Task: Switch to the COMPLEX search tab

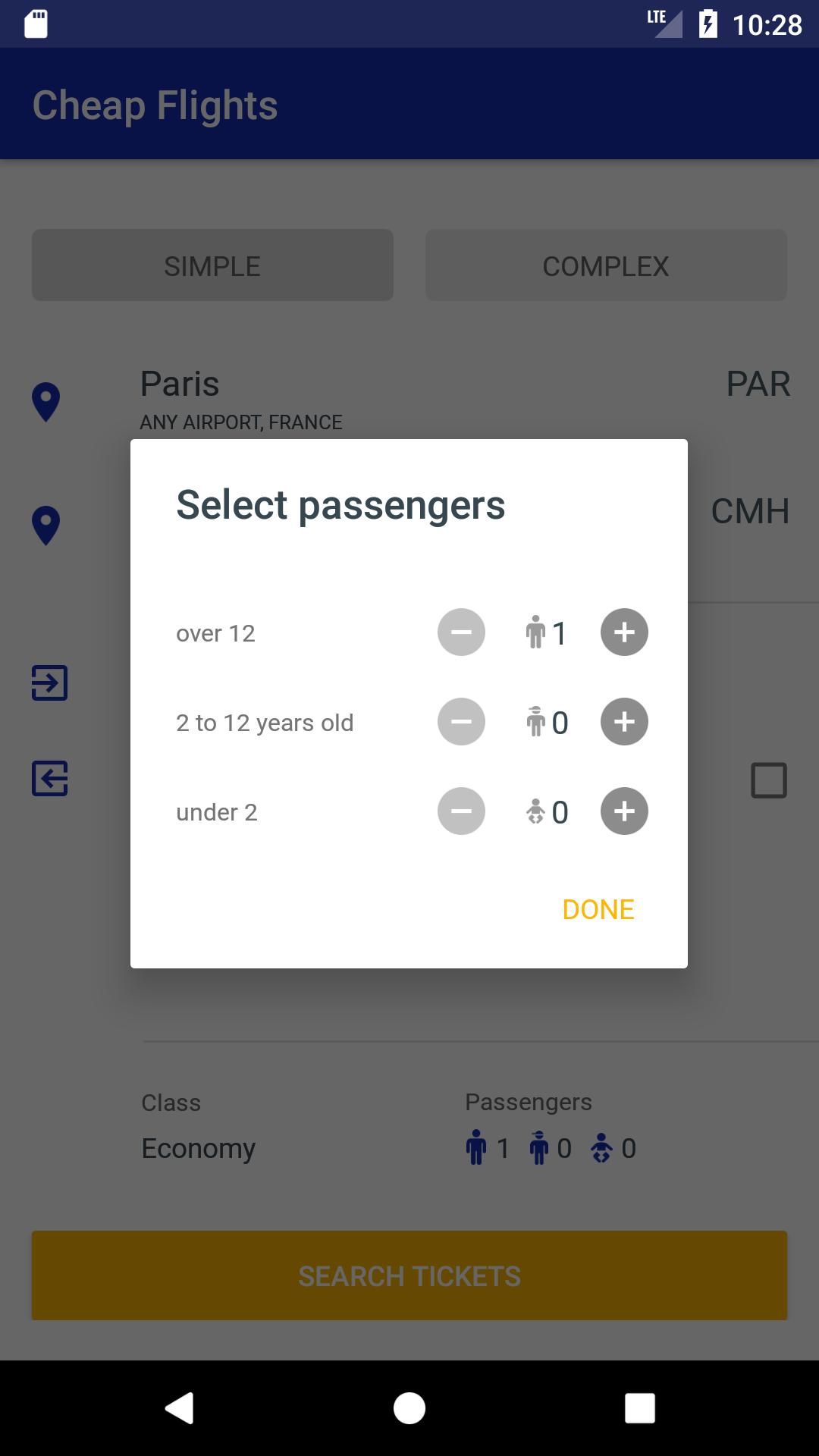Action: (x=606, y=265)
